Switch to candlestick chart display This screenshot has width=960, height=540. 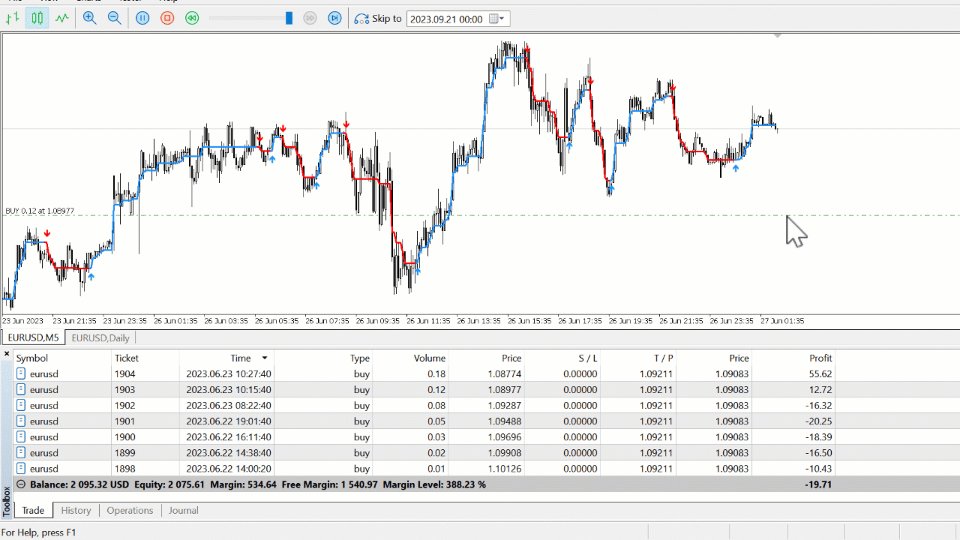37,18
